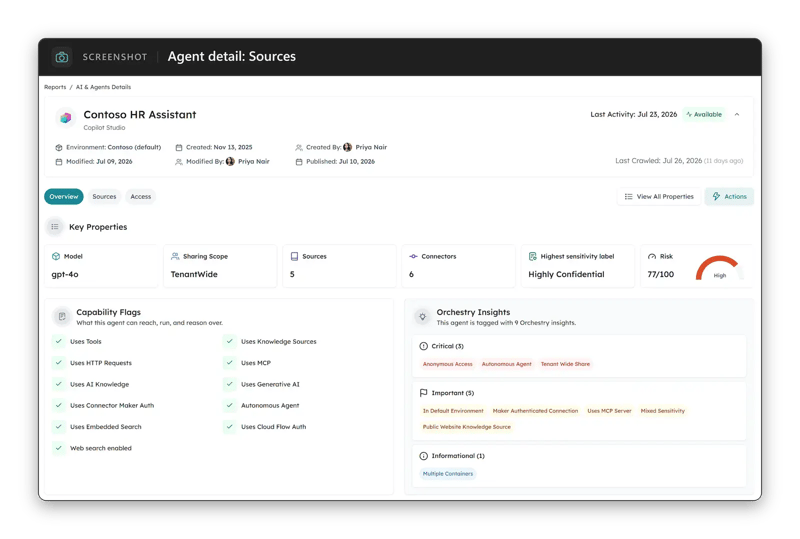Click the Key Properties list icon
Screen dimensions: 800x539
(x=55, y=227)
